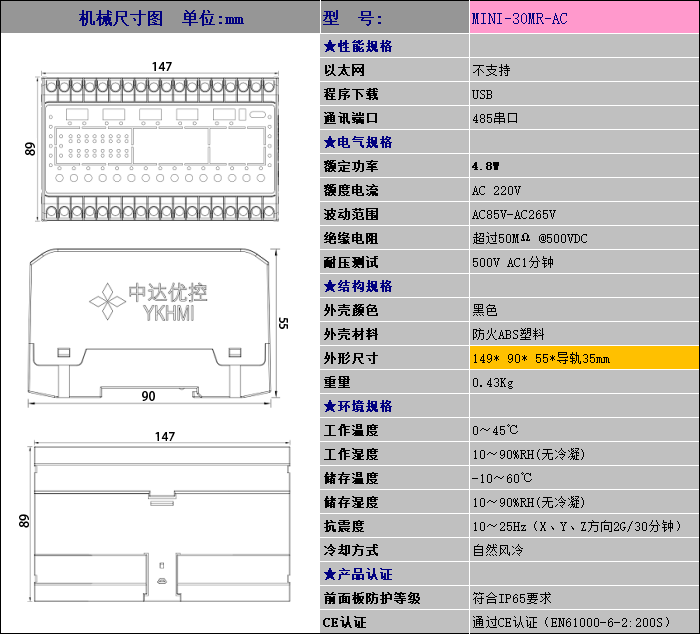Image resolution: width=700 pixels, height=634 pixels.
Task: Click the 符合IP65要求 value
Action: pos(512,598)
